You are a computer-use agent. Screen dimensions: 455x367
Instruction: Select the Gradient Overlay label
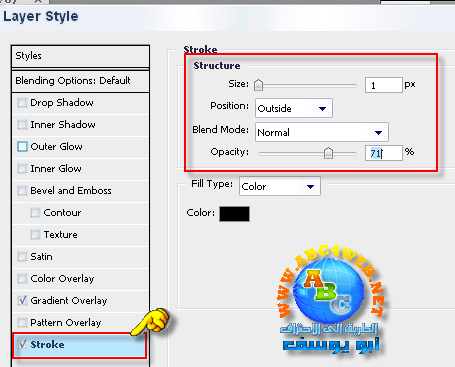[69, 301]
